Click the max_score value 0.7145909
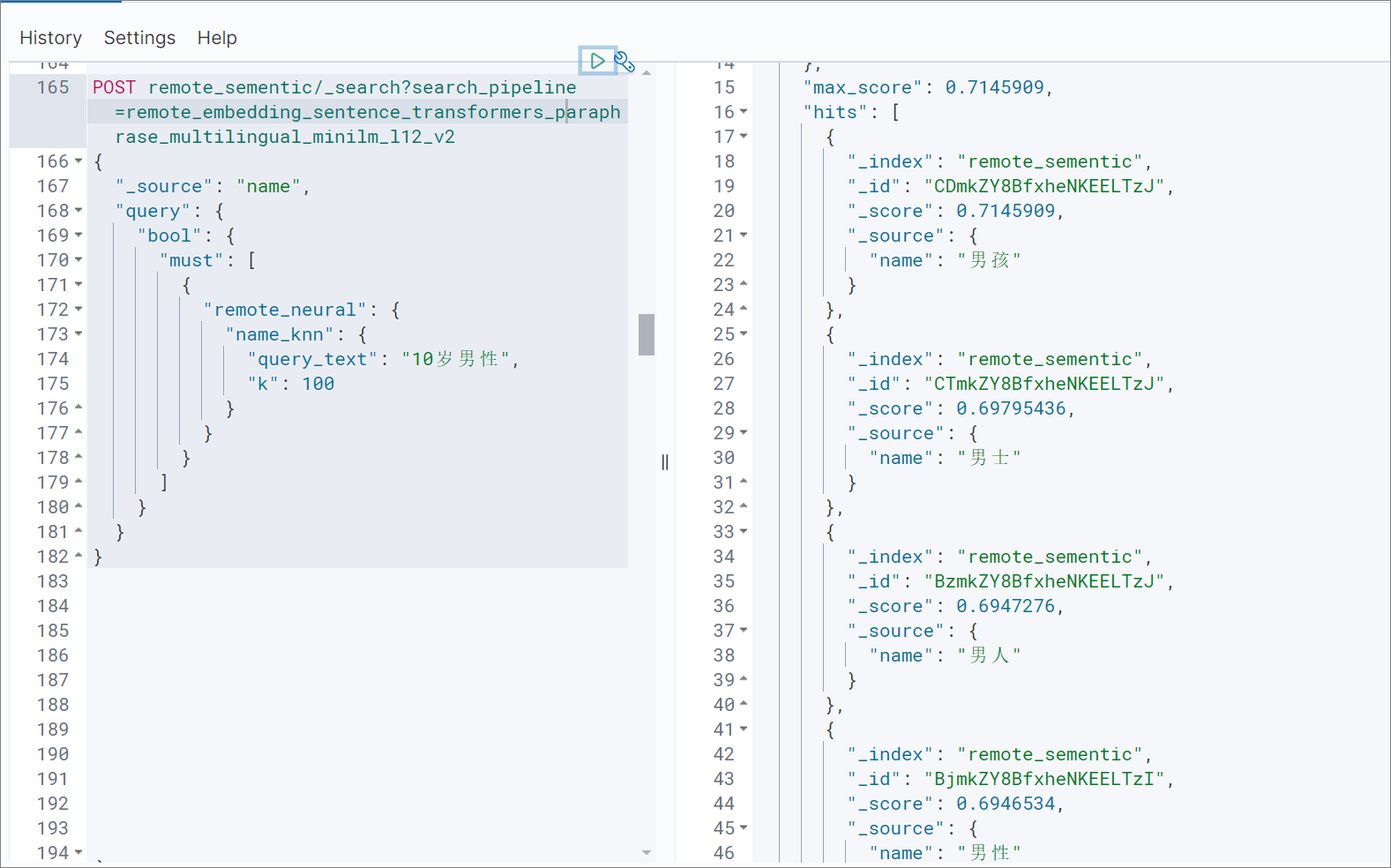 pos(995,87)
